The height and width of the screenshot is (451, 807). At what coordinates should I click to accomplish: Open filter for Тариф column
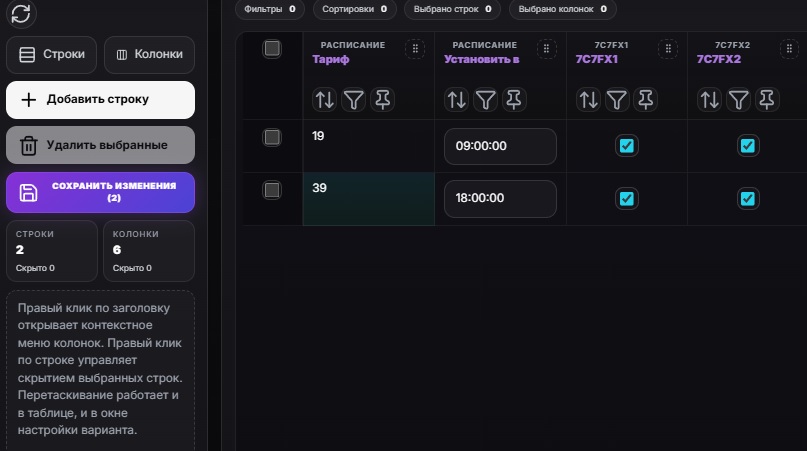tap(354, 99)
